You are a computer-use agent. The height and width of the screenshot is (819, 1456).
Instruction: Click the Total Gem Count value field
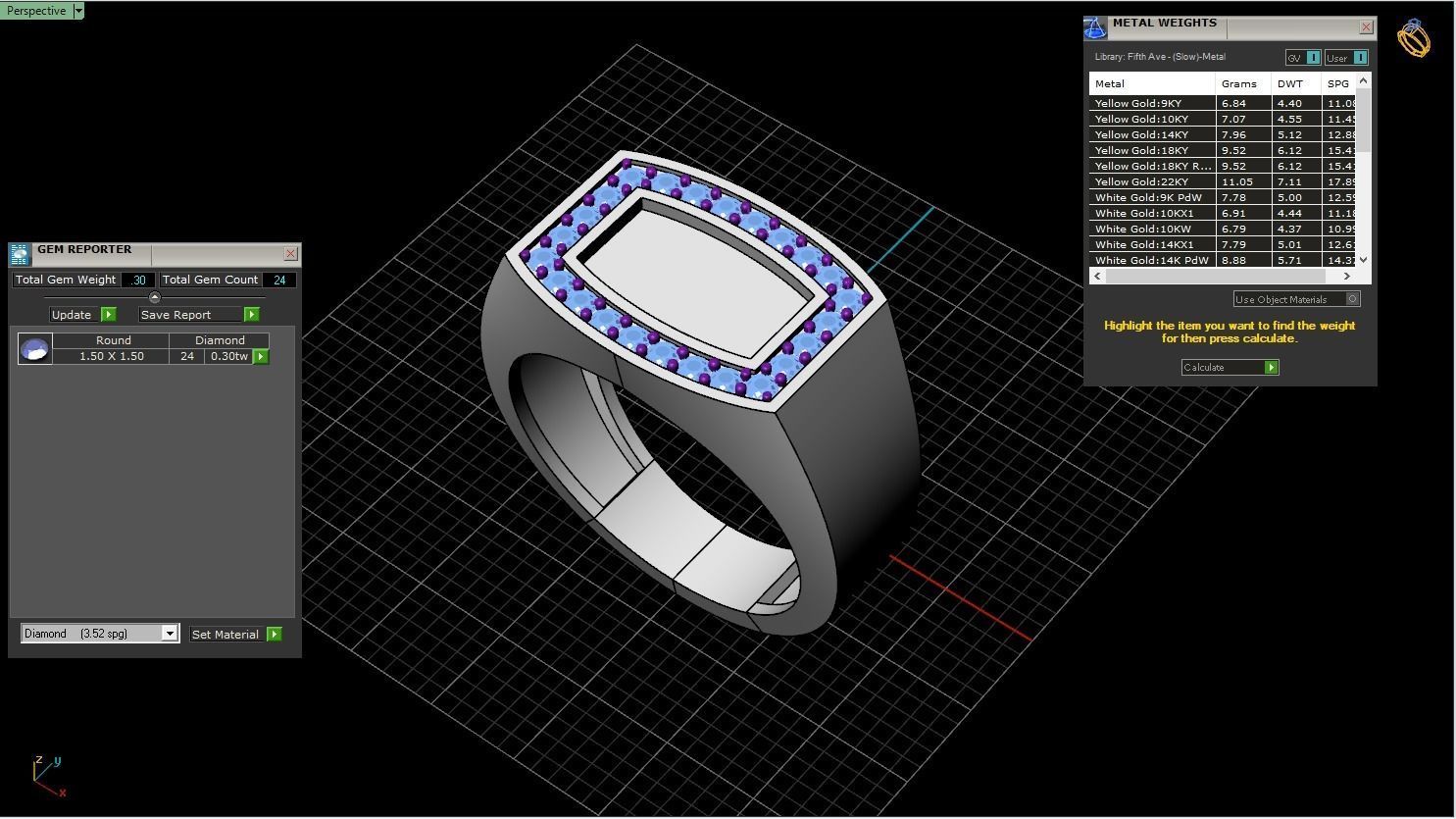coord(279,280)
